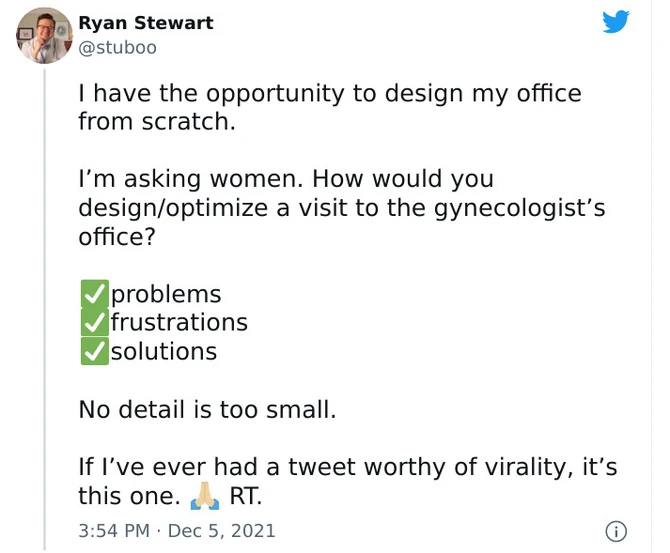The height and width of the screenshot is (553, 670).
Task: Click the "RT." text after the emoji
Action: 246,495
